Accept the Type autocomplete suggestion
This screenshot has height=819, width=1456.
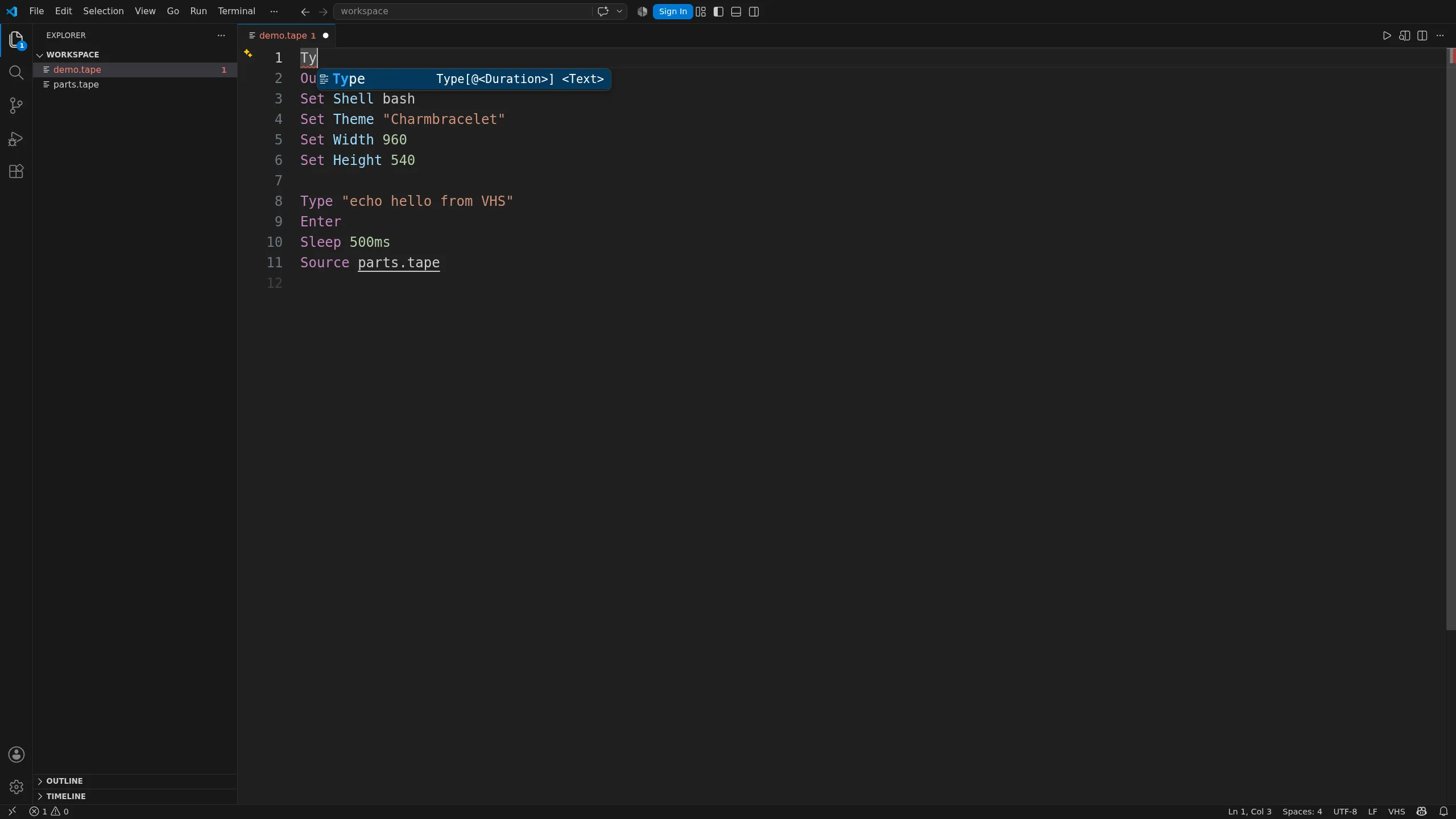464,79
